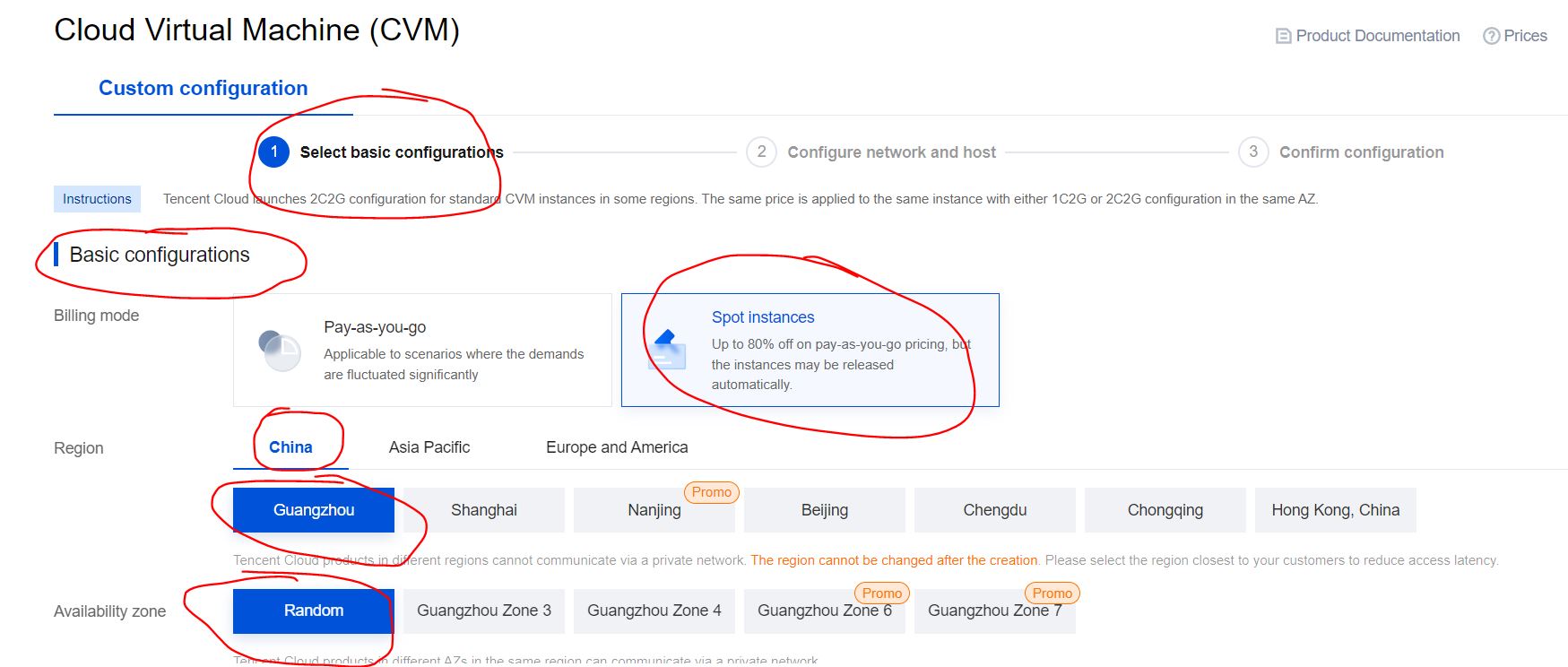Select Pay-as-you-go billing mode
This screenshot has width=1568, height=667.
click(422, 350)
